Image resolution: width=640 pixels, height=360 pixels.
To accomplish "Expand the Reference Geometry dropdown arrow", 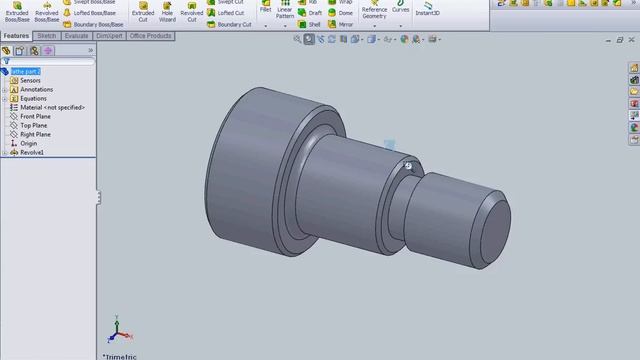I will 374,26.
